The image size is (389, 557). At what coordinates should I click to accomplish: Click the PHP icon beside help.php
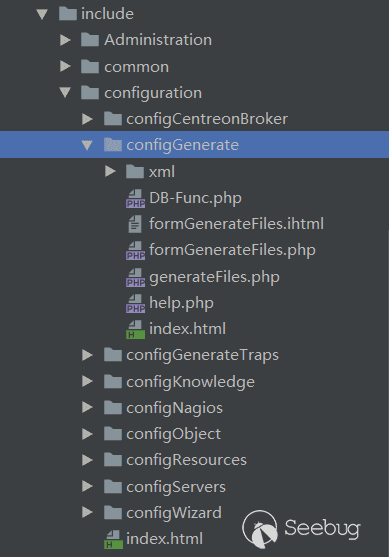tap(135, 303)
